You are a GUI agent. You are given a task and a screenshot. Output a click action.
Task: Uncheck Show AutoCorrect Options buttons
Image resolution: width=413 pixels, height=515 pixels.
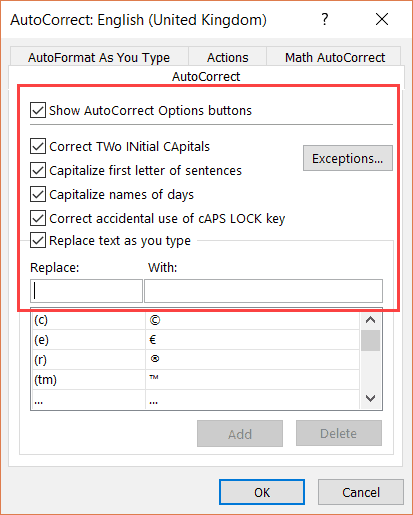38,110
